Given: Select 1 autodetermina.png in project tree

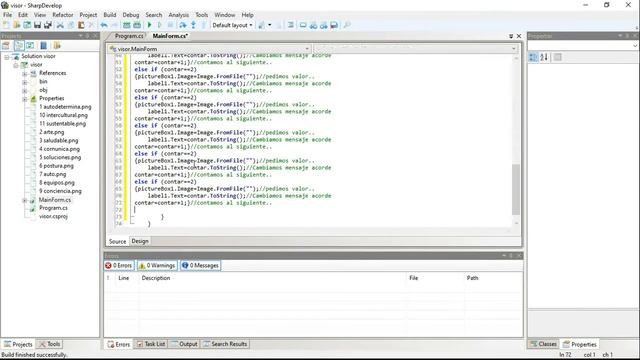Looking at the screenshot, I should click(x=65, y=107).
